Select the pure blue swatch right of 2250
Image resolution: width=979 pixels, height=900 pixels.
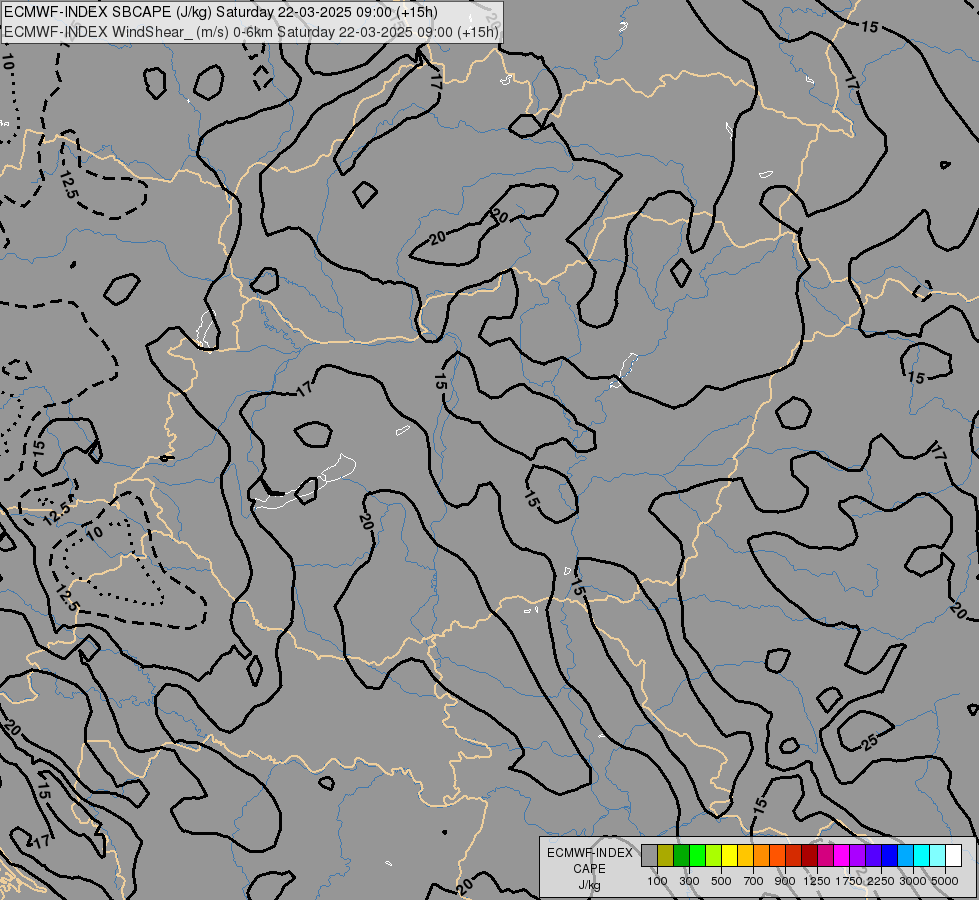(x=890, y=855)
